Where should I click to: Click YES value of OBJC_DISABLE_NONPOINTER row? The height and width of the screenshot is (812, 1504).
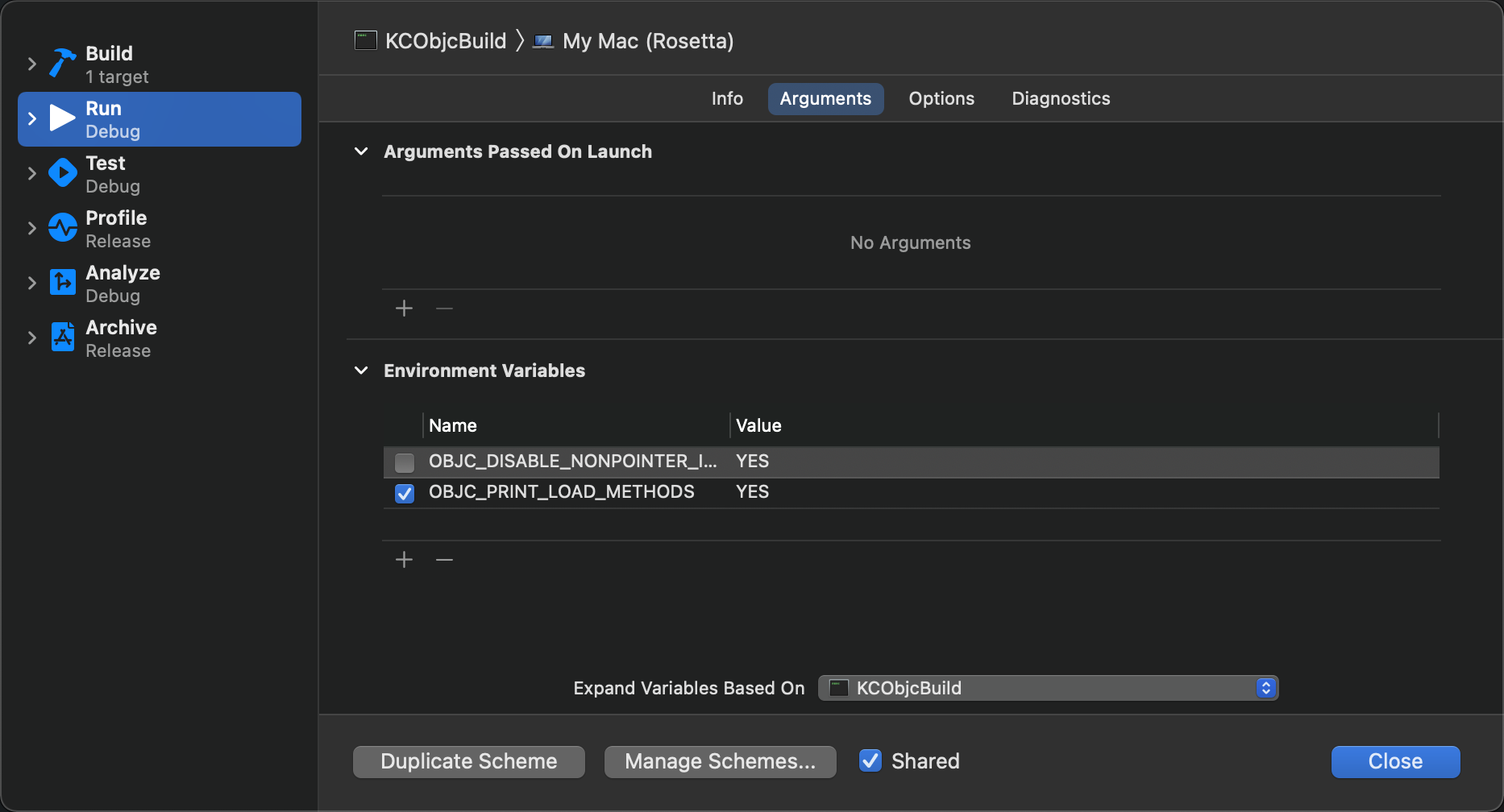(x=752, y=462)
